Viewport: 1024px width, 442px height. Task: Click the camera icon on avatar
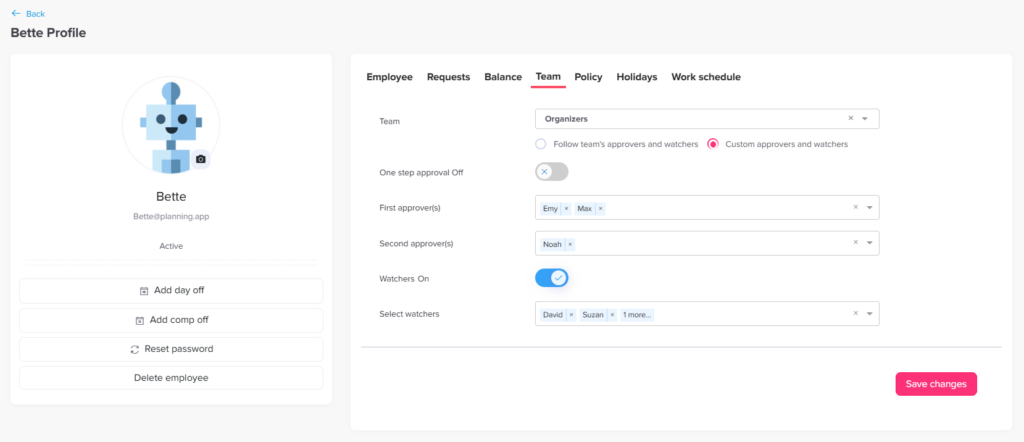coord(201,159)
